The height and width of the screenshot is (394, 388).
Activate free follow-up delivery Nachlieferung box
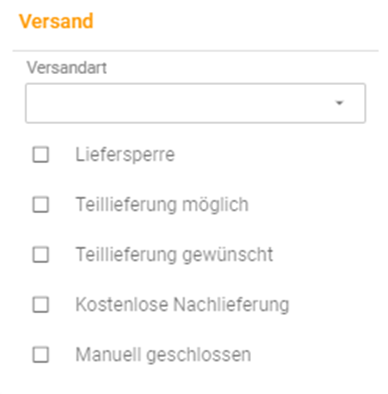click(41, 305)
